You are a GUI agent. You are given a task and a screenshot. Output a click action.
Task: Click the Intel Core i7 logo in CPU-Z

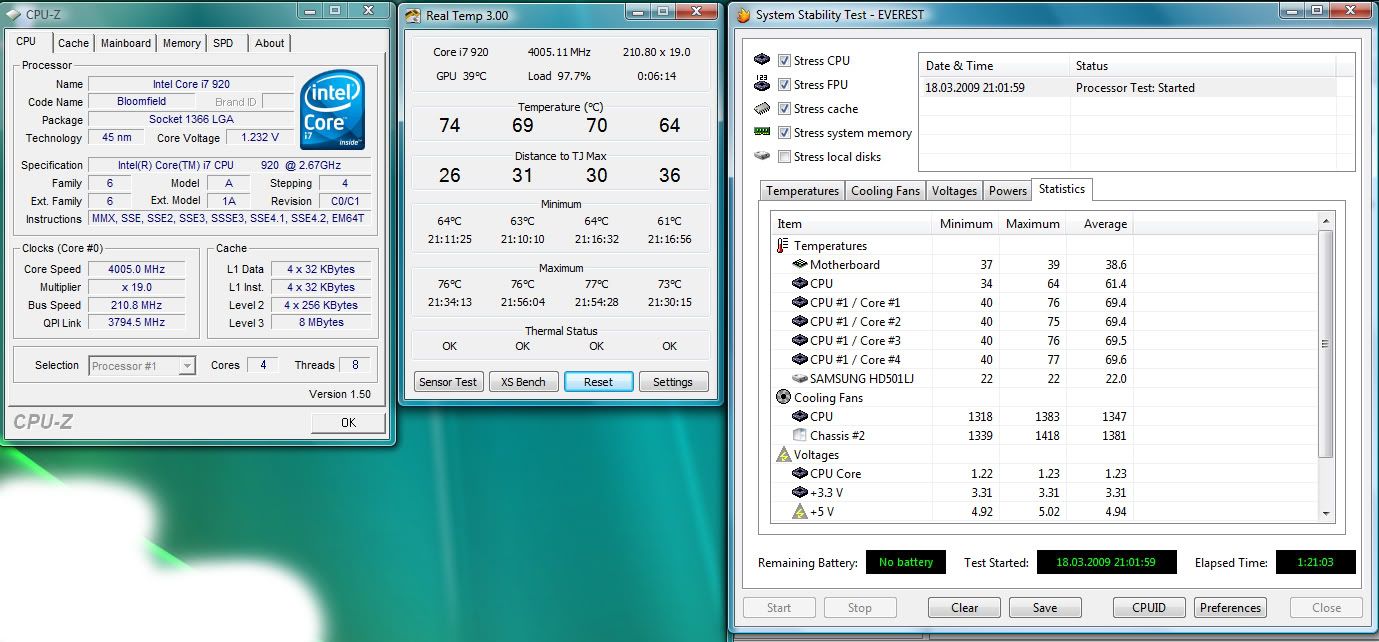click(333, 110)
